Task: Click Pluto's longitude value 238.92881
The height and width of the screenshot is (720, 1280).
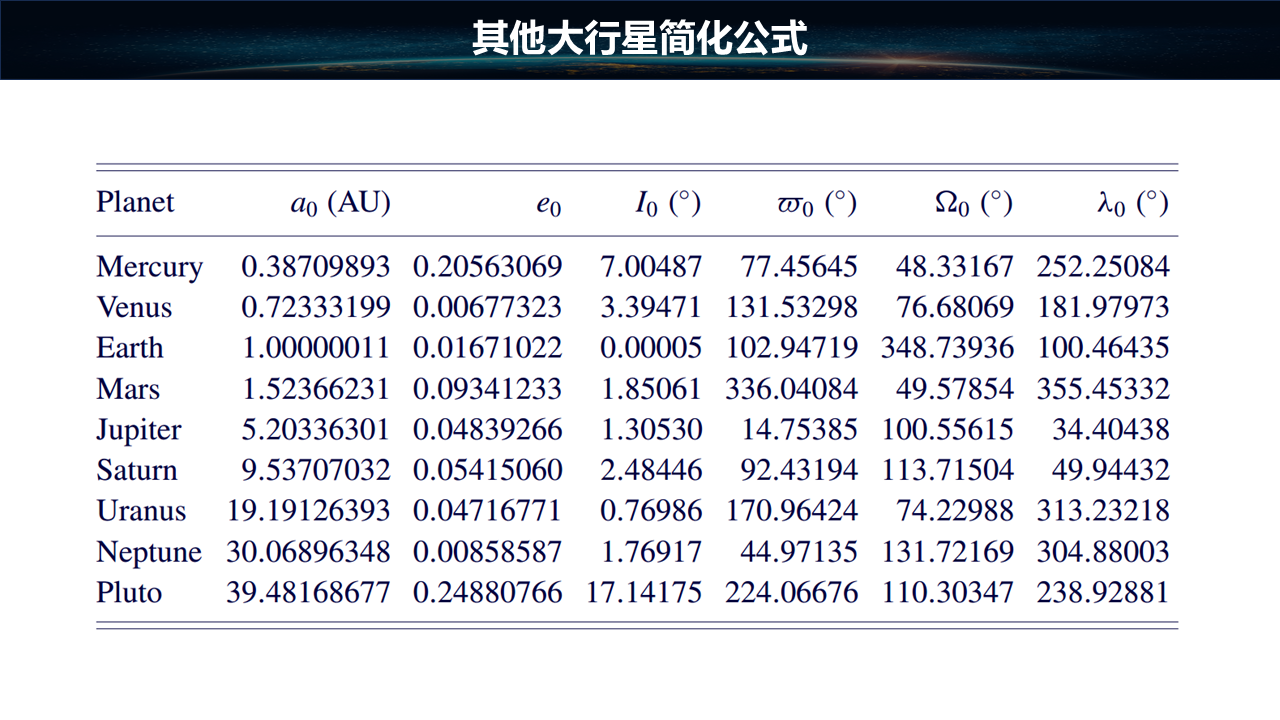Action: coord(1102,592)
